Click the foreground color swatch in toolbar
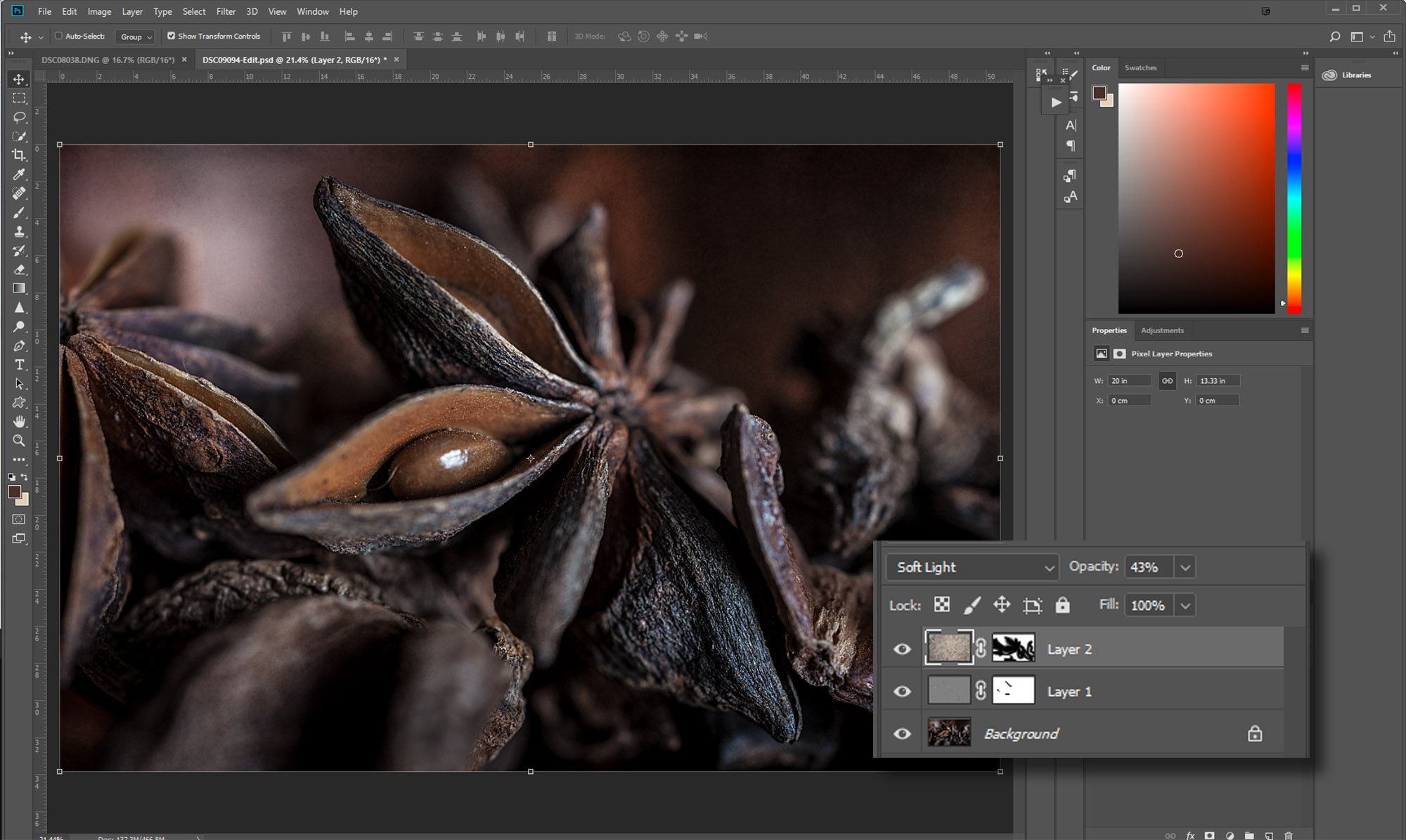The width and height of the screenshot is (1406, 840). [14, 491]
